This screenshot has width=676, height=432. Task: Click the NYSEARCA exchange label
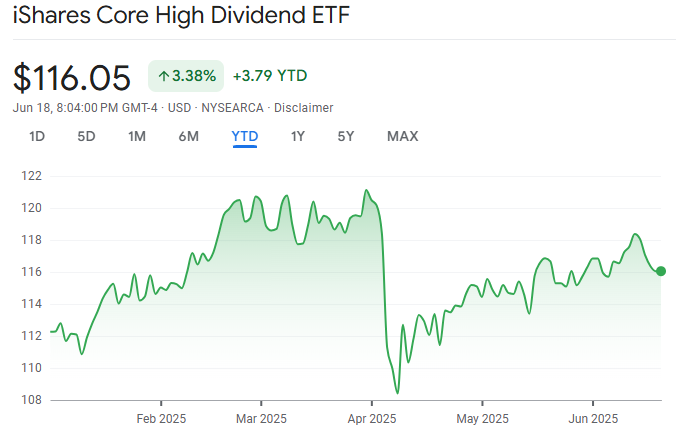(x=232, y=108)
